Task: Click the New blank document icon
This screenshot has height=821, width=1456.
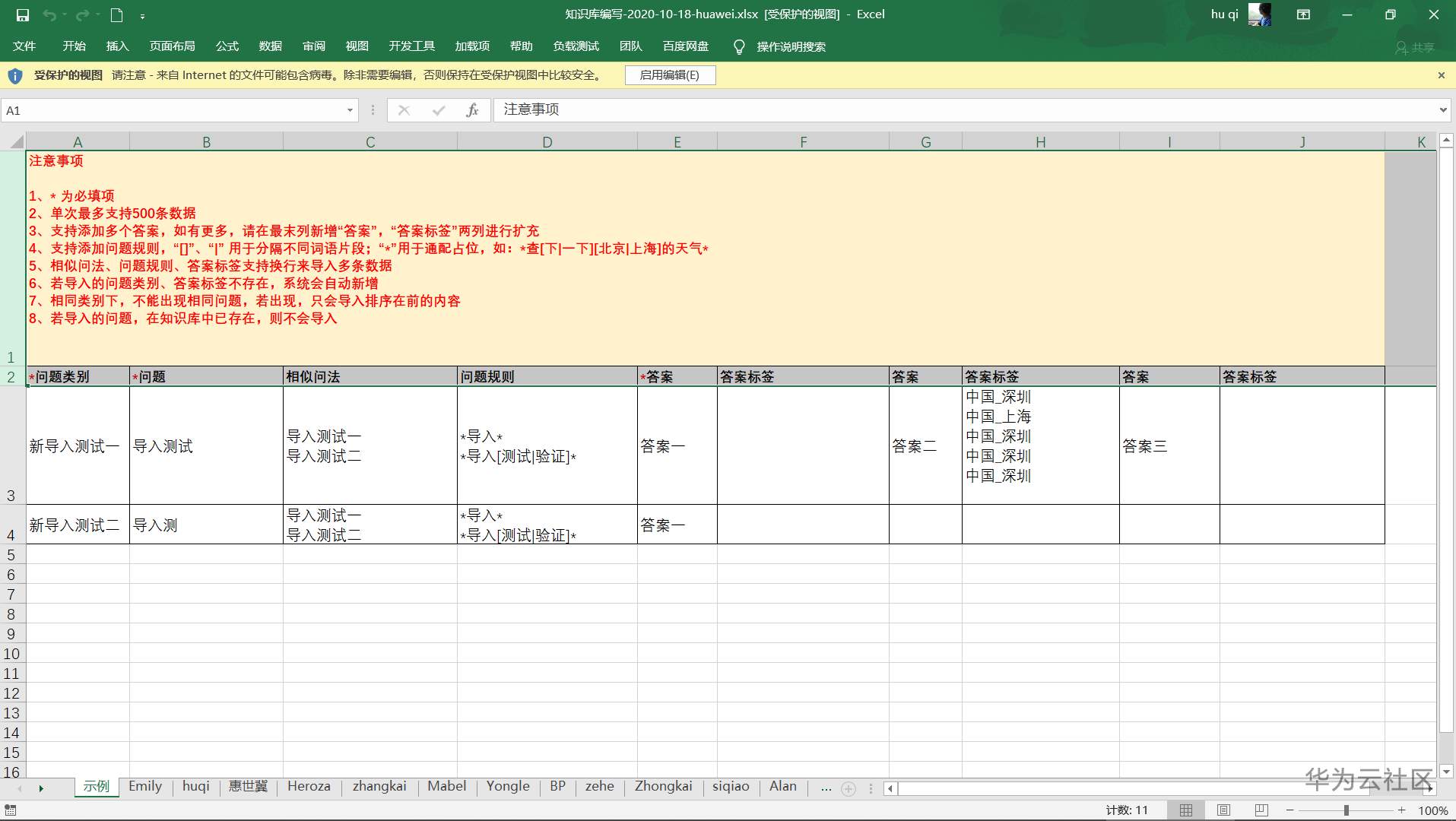Action: [x=116, y=14]
